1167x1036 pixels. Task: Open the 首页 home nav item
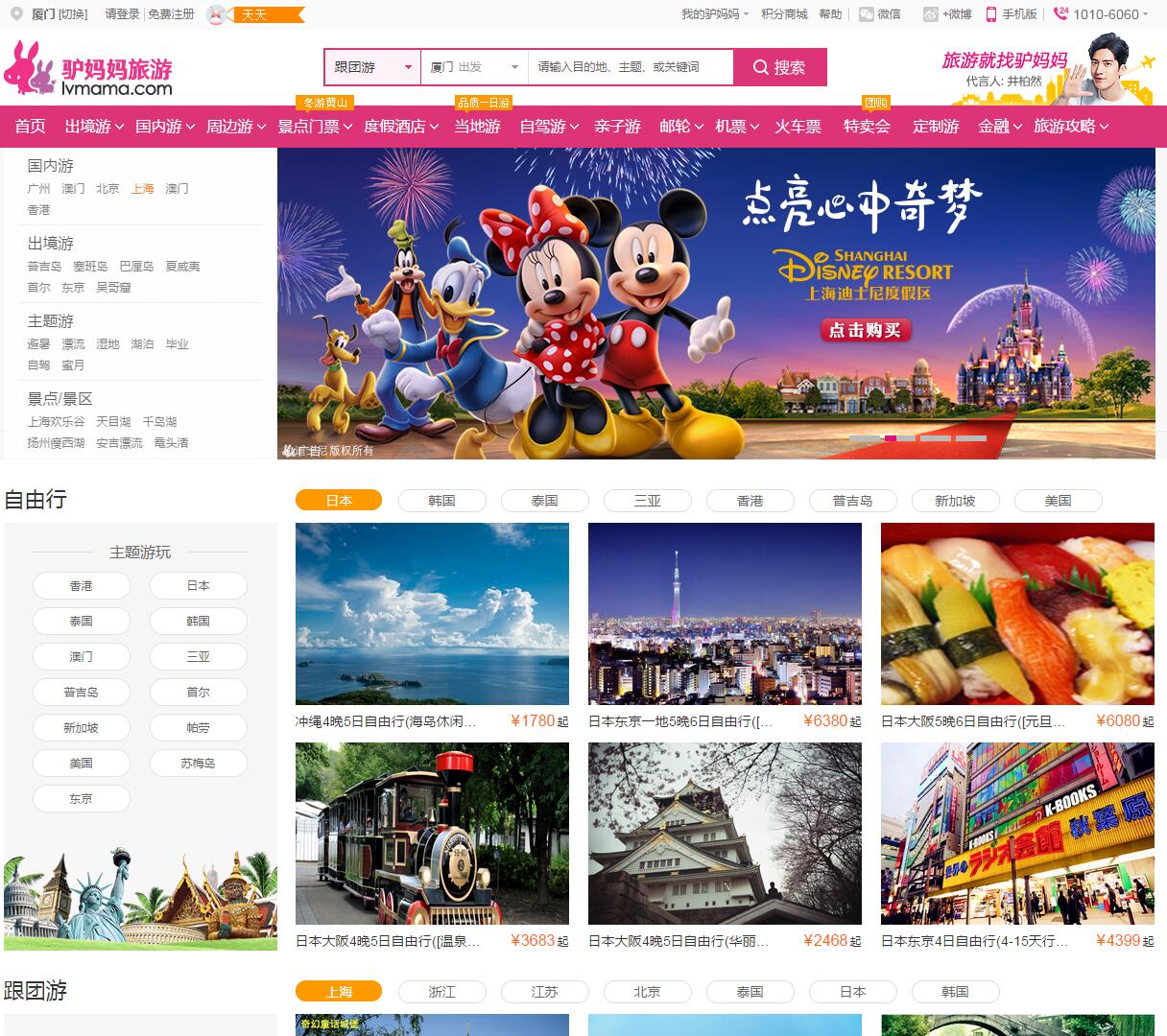point(30,127)
